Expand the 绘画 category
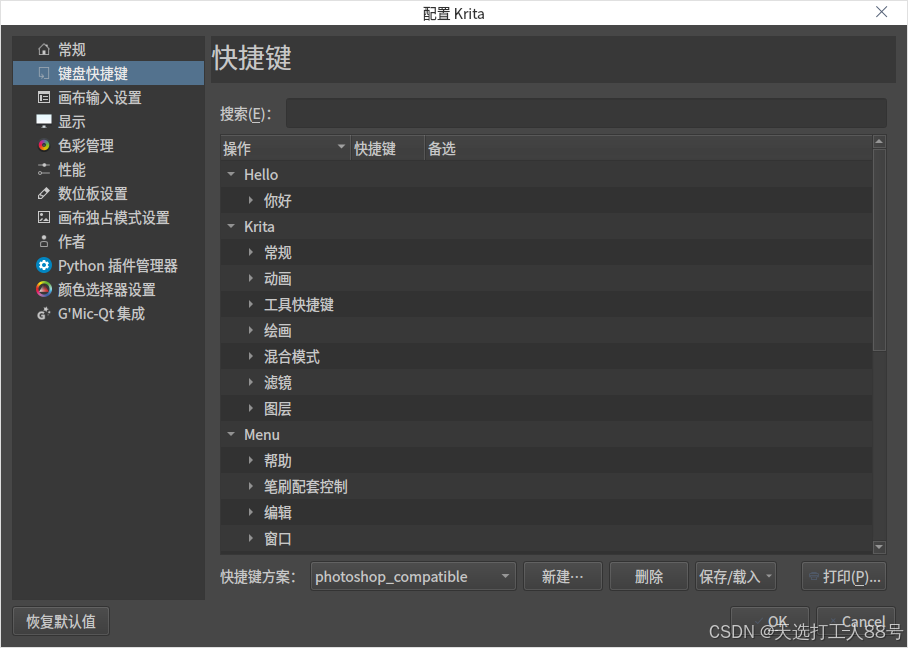The image size is (908, 648). click(x=251, y=331)
